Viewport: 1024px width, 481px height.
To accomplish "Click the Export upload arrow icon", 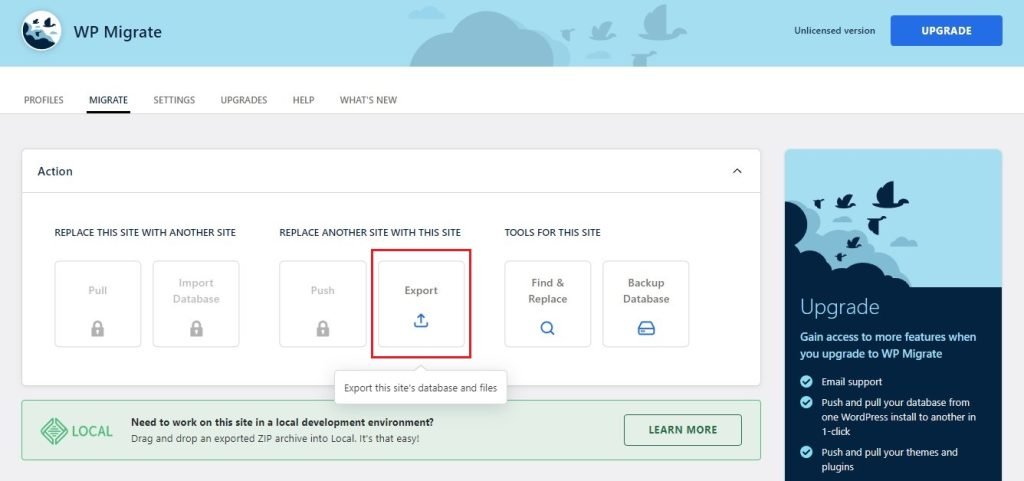I will (x=421, y=321).
